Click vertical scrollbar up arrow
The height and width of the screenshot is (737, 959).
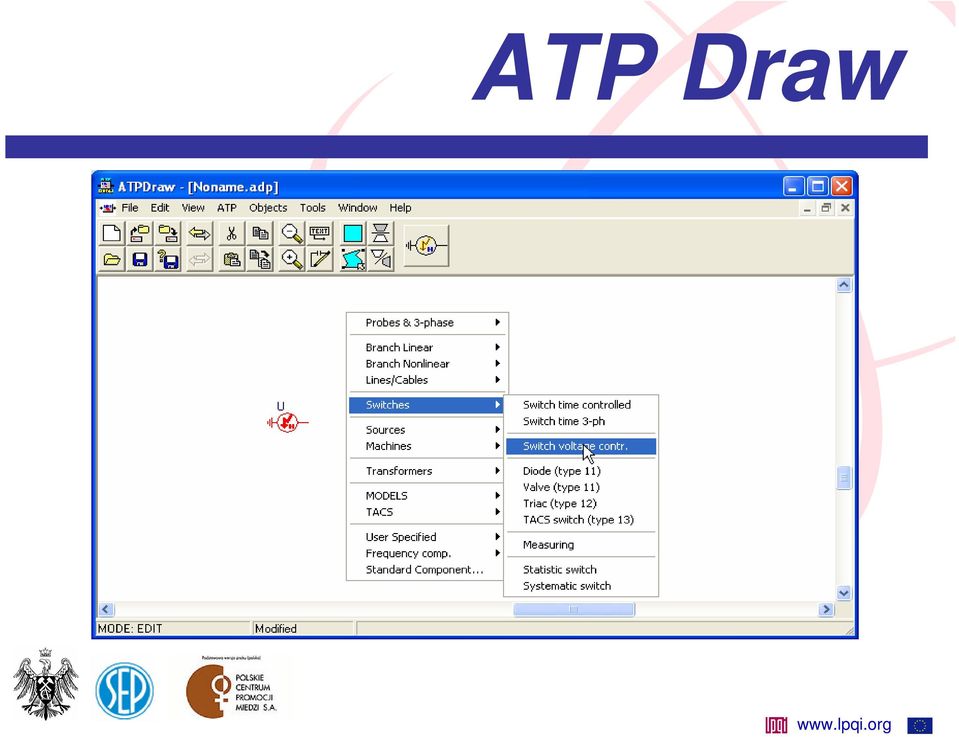[x=844, y=285]
